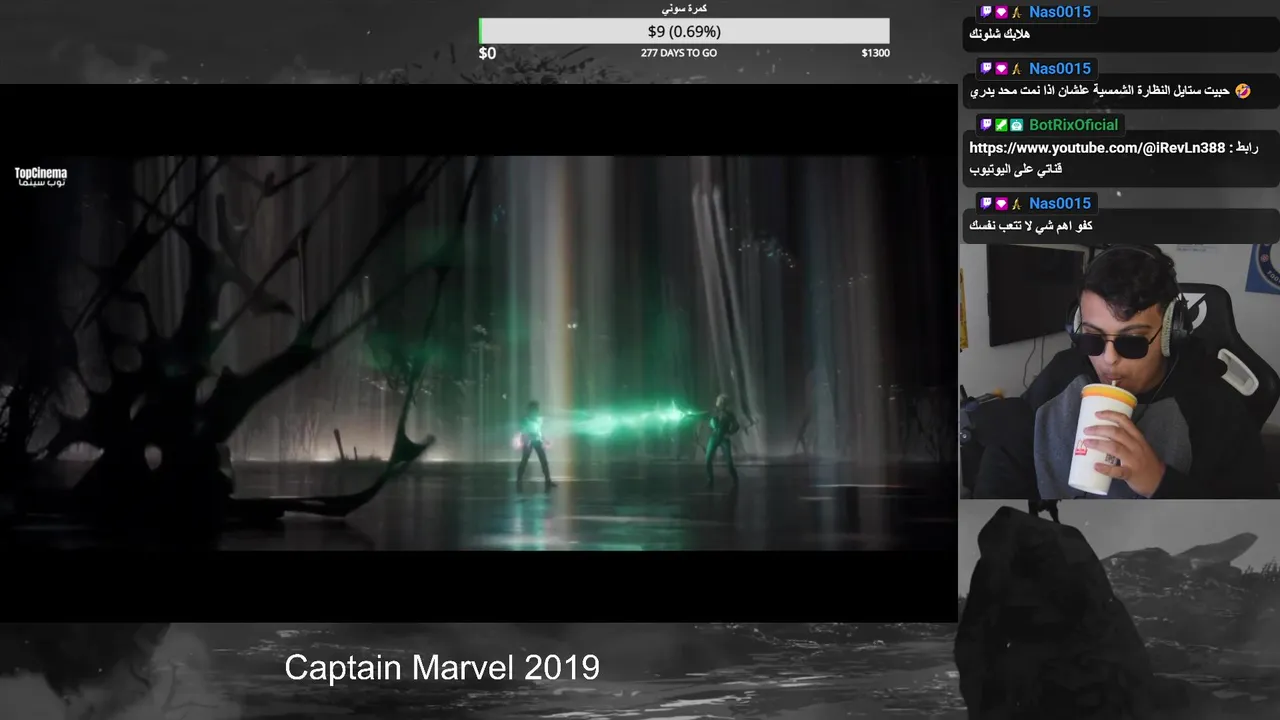The image size is (1280, 720).
Task: Click Twitch badge on the sunglasses-style message
Action: [x=986, y=69]
